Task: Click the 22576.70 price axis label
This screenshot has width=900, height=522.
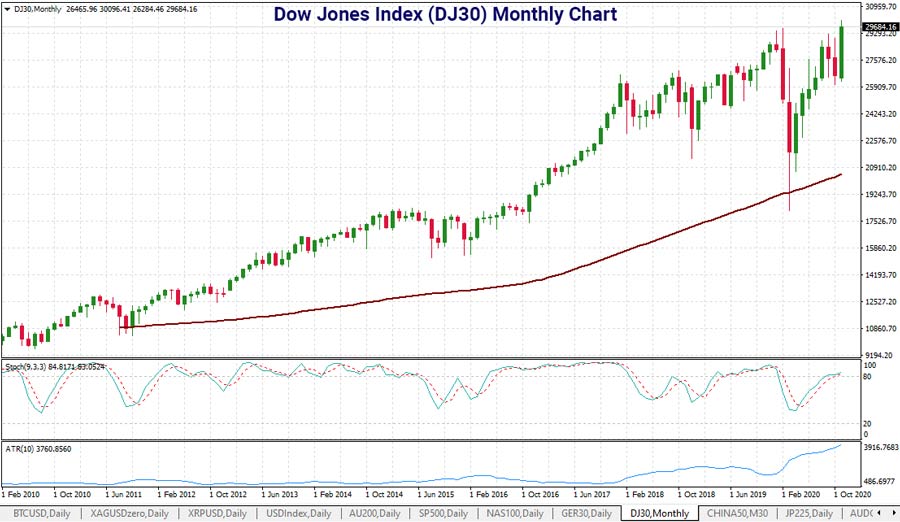Action: point(881,141)
